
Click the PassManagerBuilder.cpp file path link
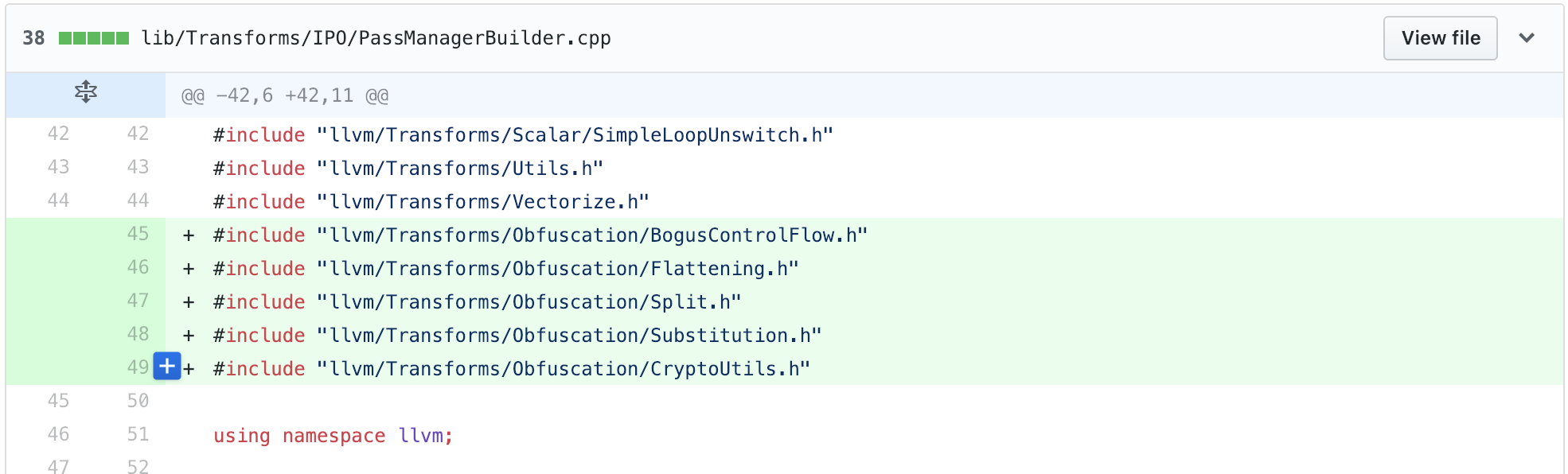376,38
